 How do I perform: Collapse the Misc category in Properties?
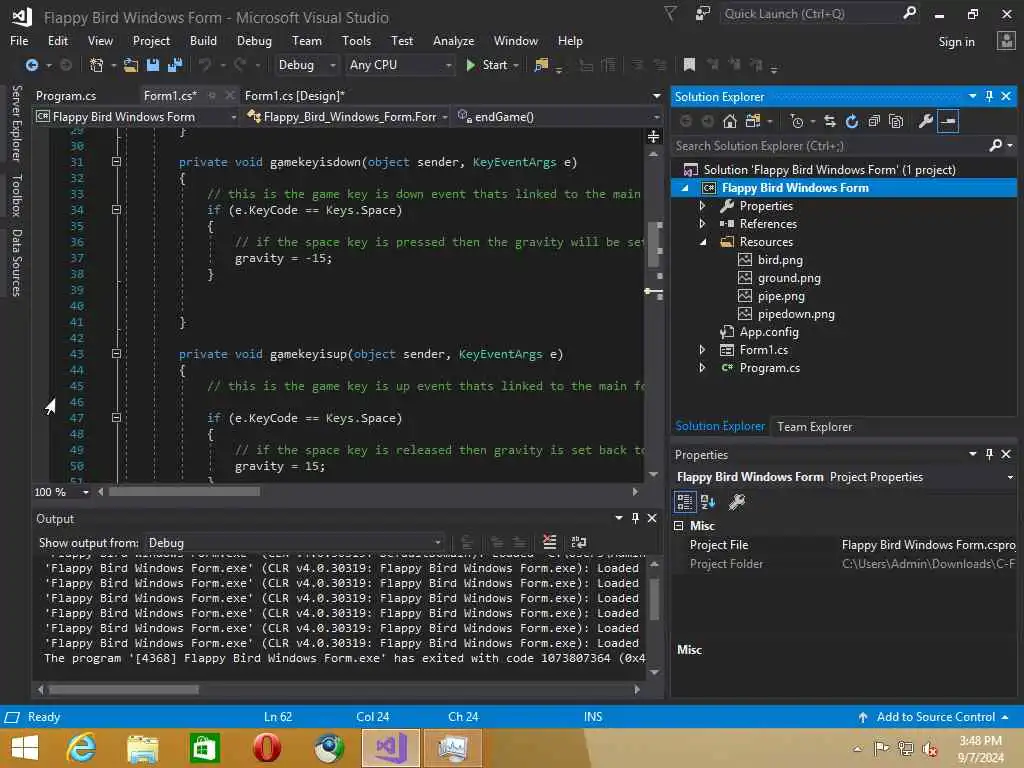(x=679, y=526)
